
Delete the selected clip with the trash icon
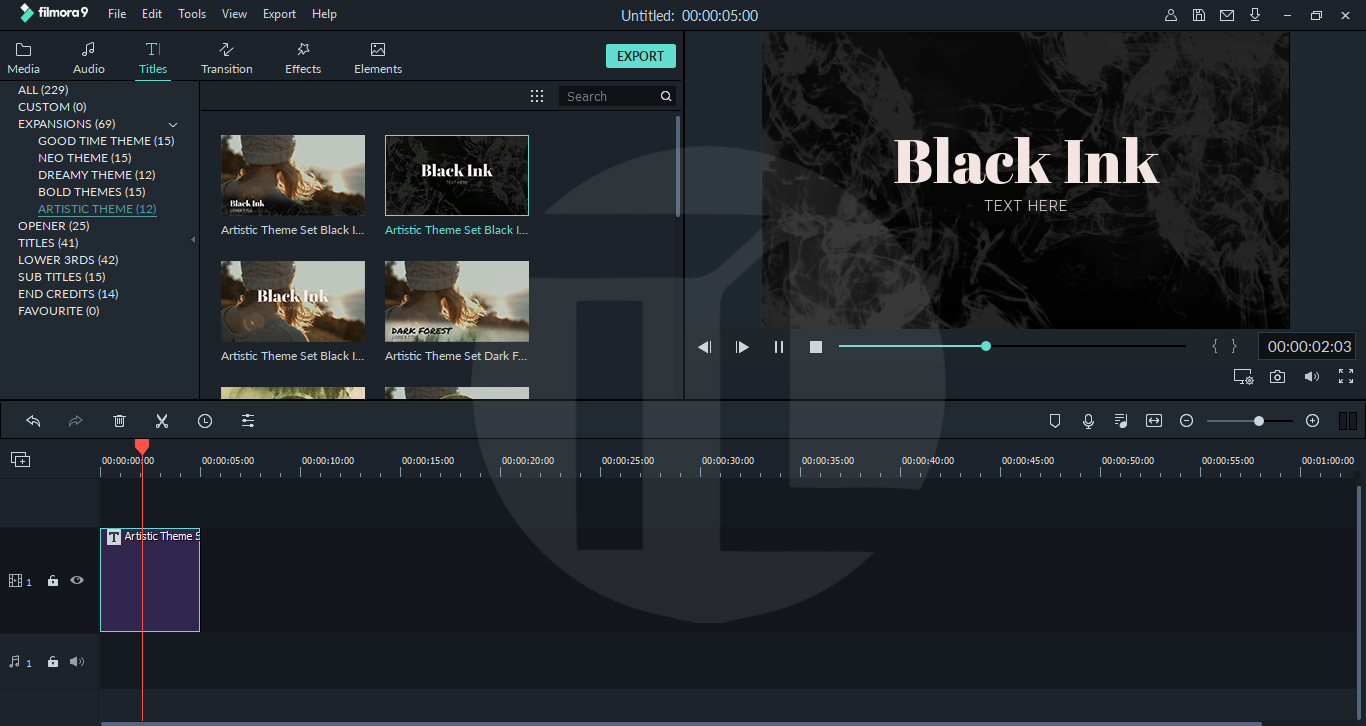119,420
